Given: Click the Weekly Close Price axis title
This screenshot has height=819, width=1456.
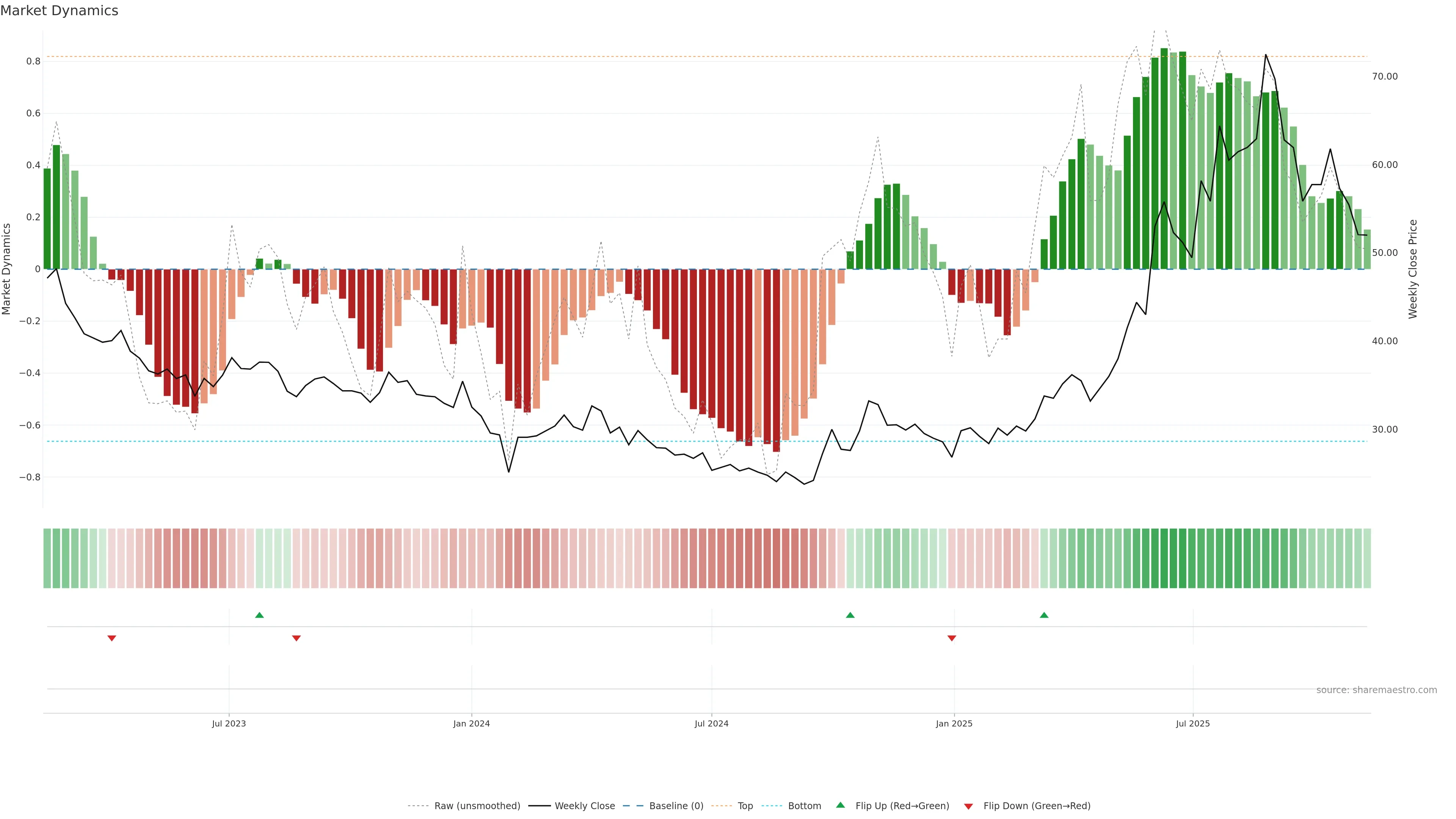Looking at the screenshot, I should 1413,269.
